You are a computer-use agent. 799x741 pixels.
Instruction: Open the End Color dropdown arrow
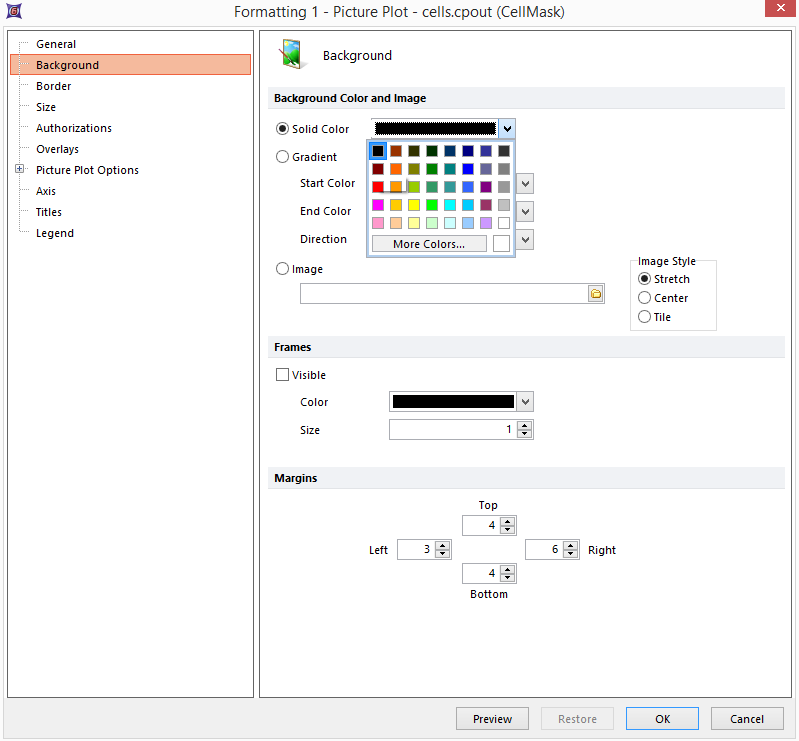point(525,211)
